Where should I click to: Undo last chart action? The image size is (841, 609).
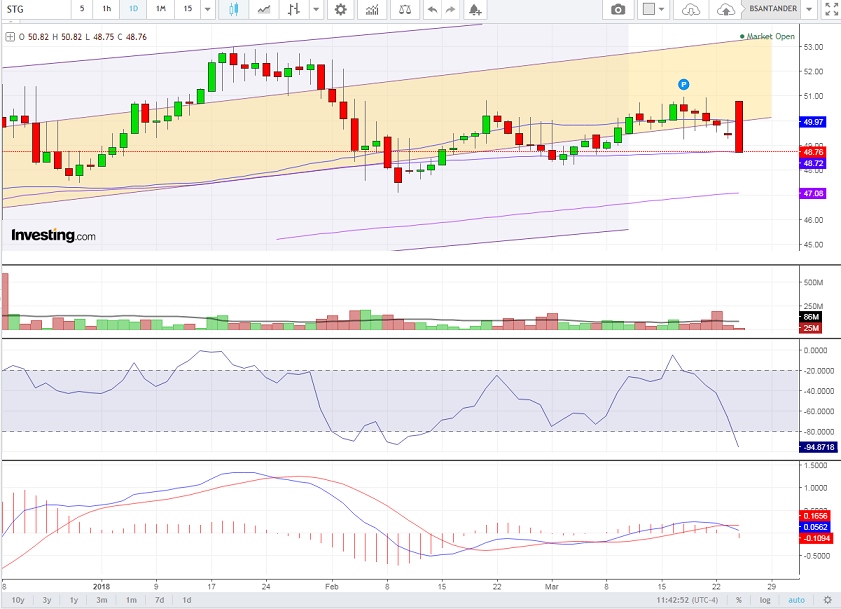[432, 10]
